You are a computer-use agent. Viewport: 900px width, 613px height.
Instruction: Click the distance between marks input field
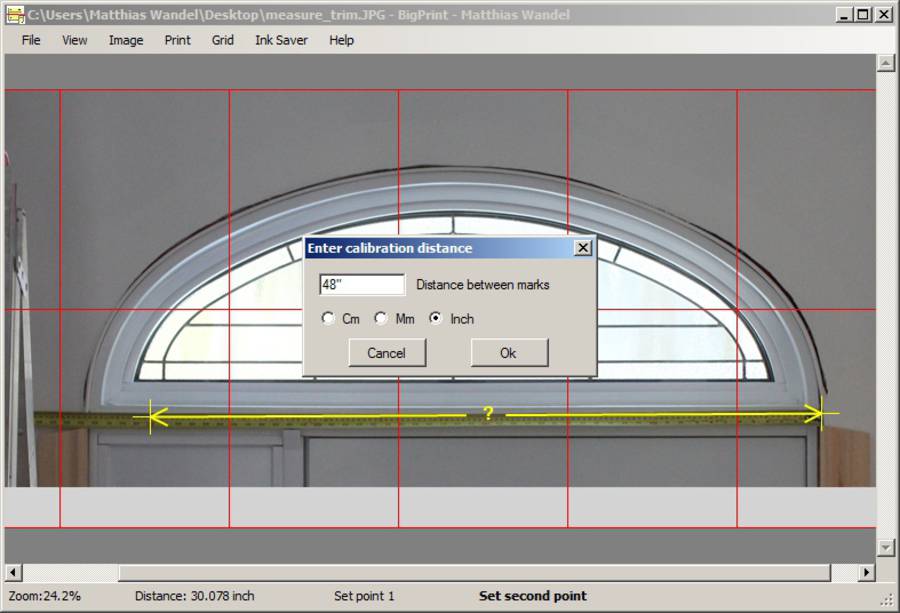[361, 285]
